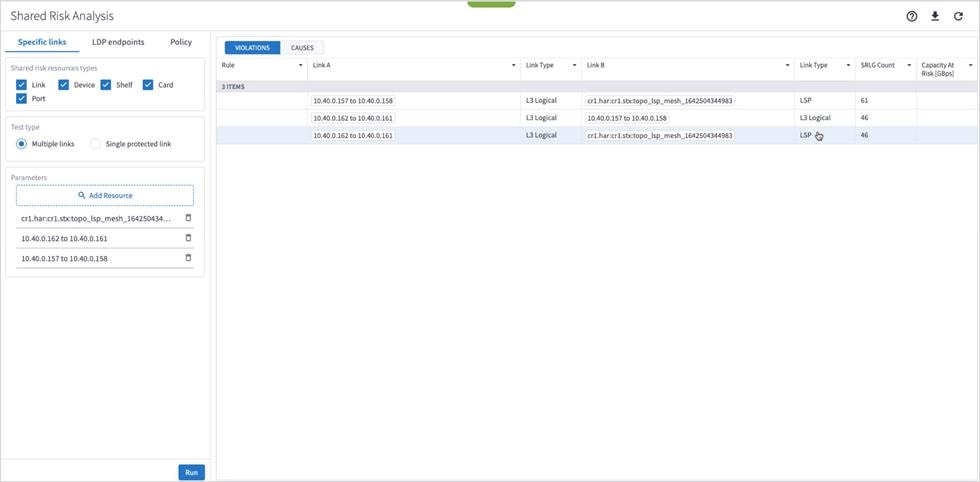Click the magnifier icon in Add Resource
Screen dimensions: 980x482
[x=81, y=195]
